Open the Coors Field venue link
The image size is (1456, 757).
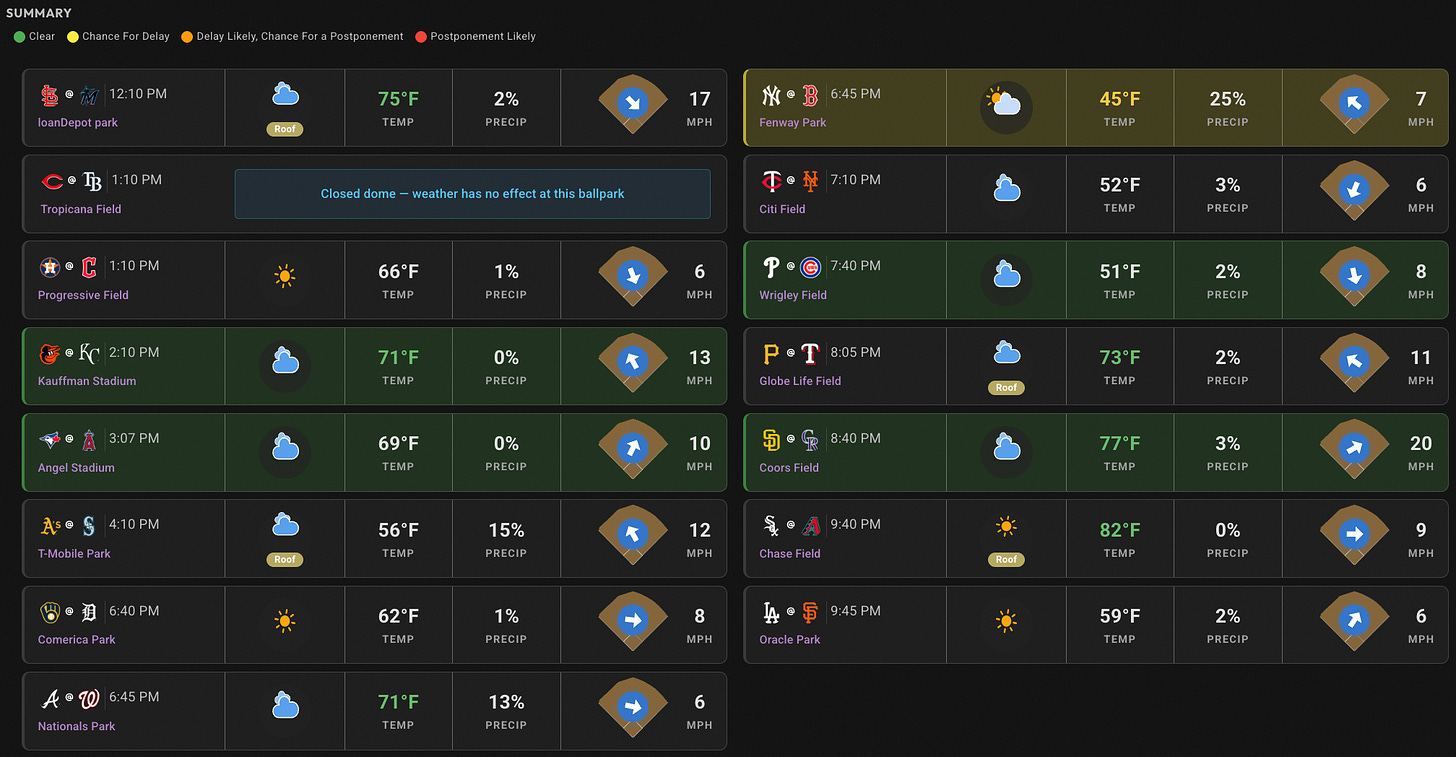click(x=789, y=467)
